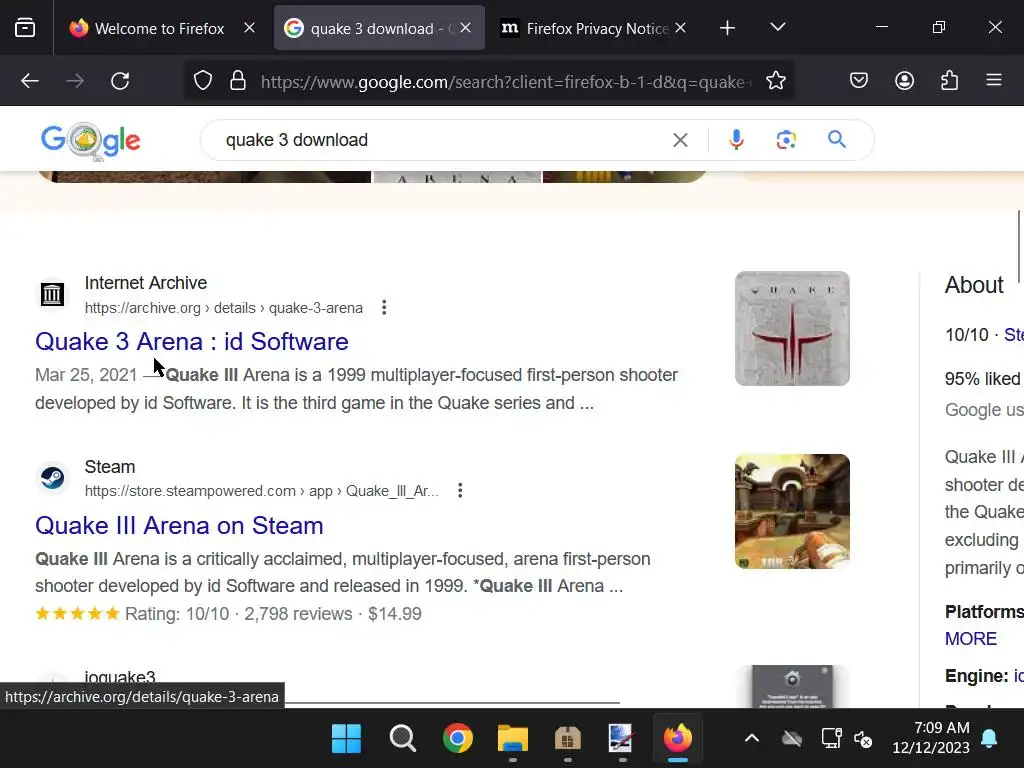Start voice search with the microphone
1024x768 pixels.
[736, 140]
